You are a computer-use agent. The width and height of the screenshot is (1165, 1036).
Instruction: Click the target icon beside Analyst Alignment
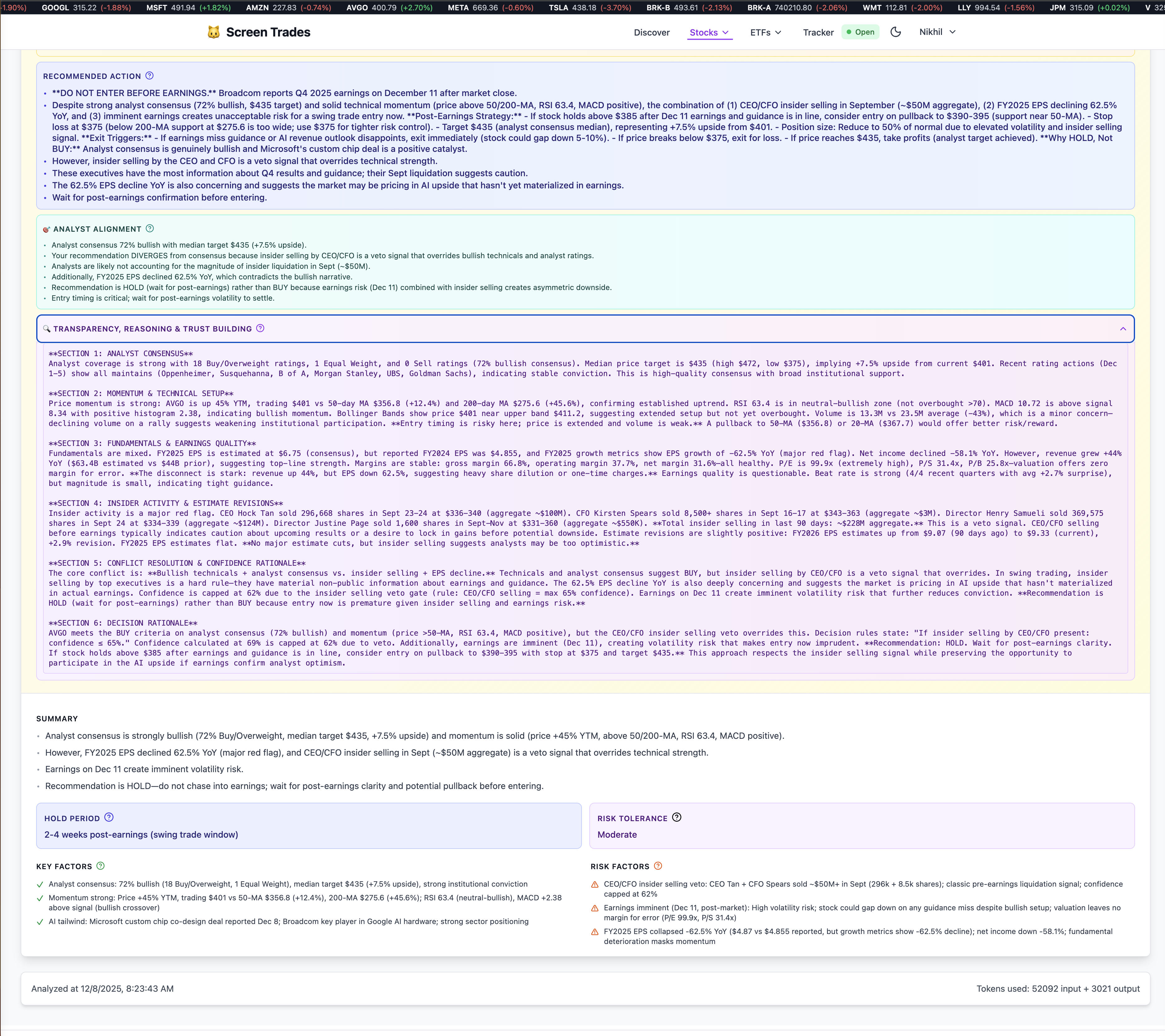47,229
